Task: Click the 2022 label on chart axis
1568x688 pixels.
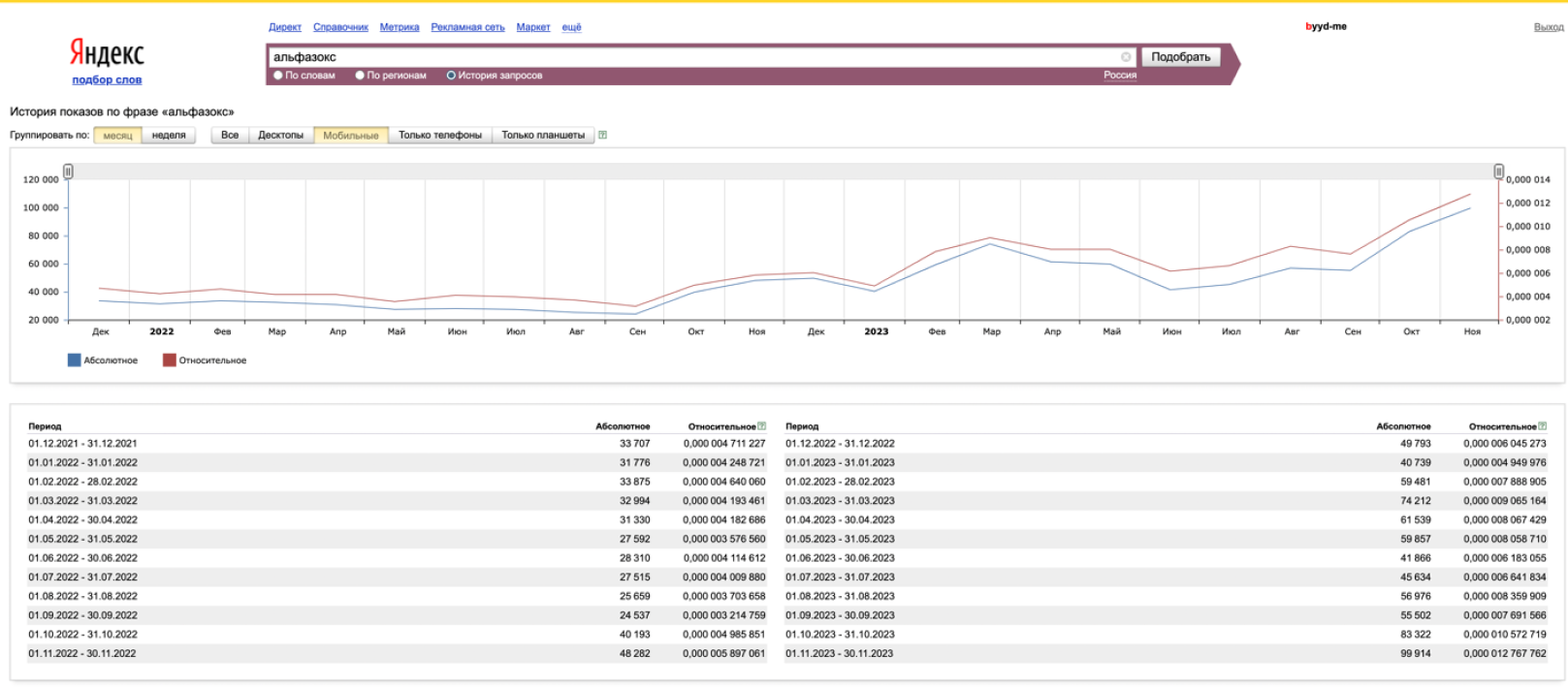Action: click(162, 331)
